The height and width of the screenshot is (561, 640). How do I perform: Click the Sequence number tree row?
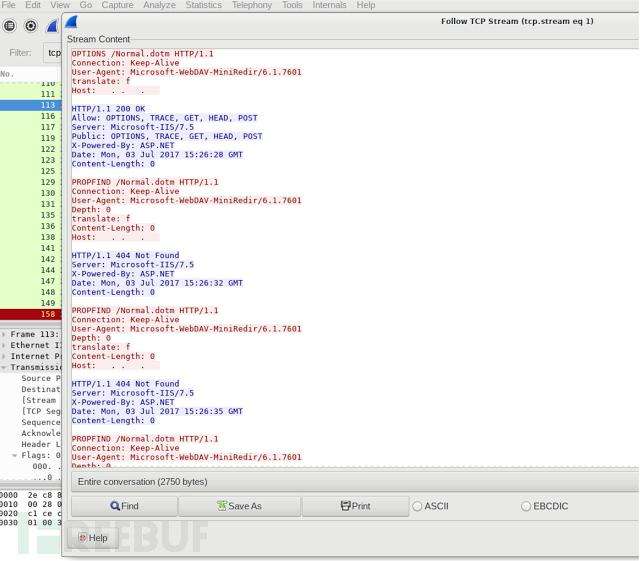tap(41, 422)
